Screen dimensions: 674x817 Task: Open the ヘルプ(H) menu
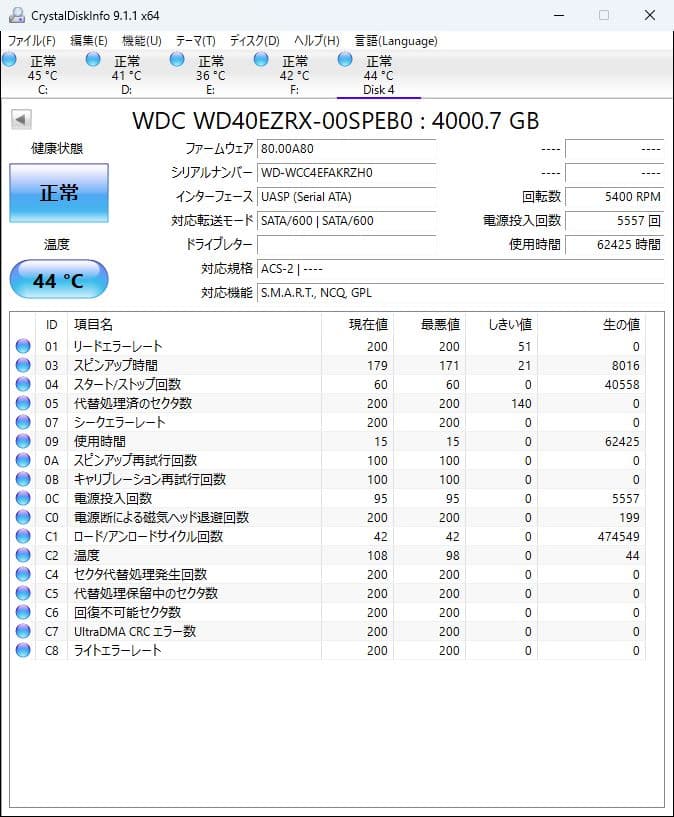coord(317,41)
